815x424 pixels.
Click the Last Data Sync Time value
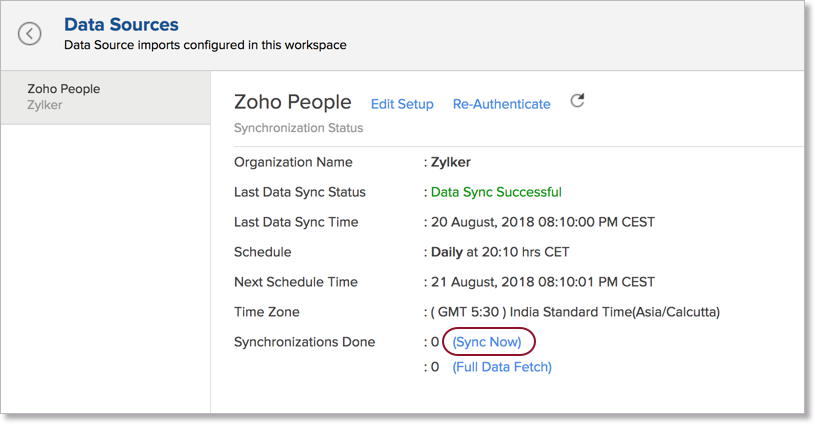[x=543, y=222]
